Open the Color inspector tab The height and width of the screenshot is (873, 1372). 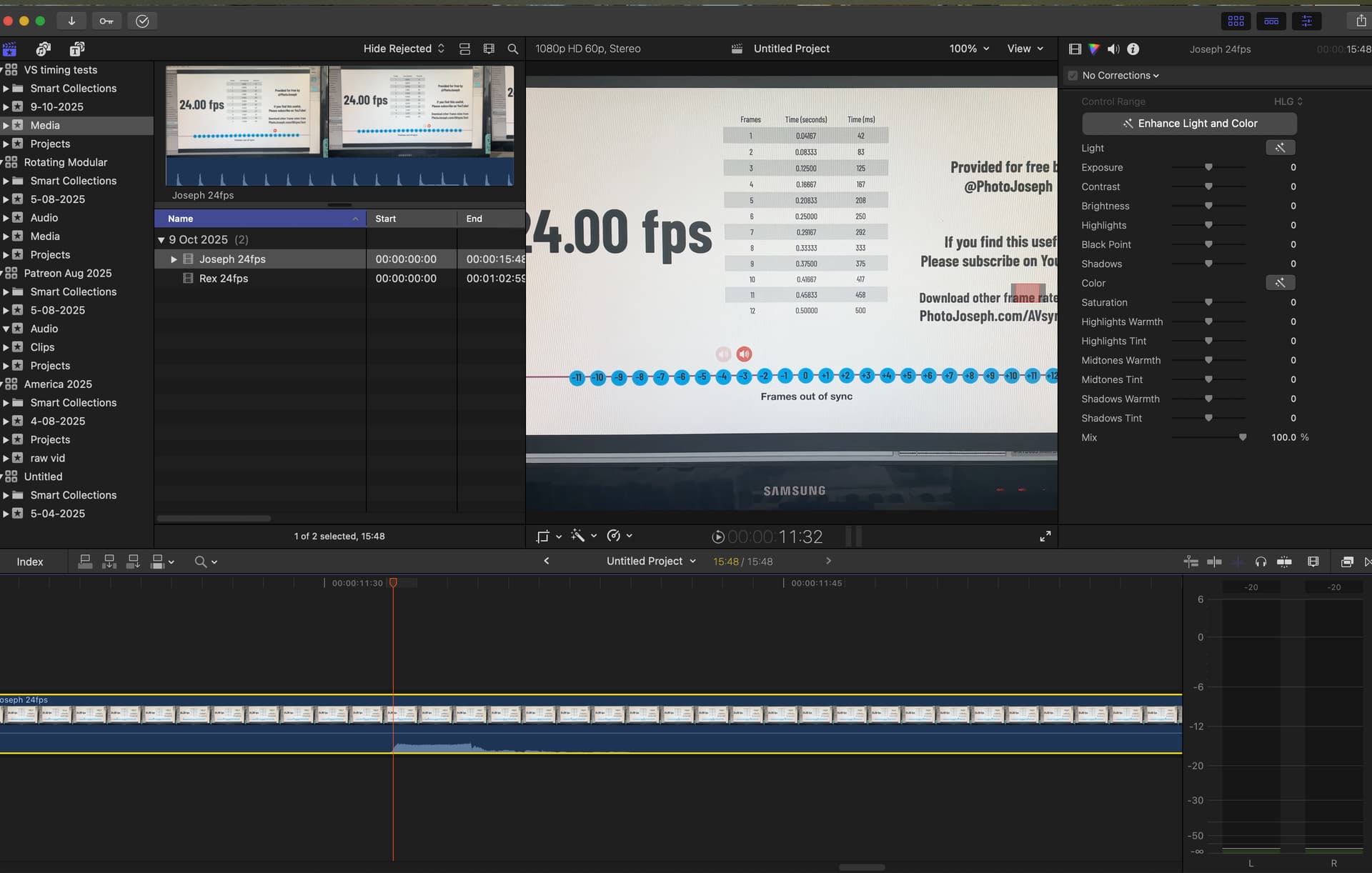pos(1093,49)
